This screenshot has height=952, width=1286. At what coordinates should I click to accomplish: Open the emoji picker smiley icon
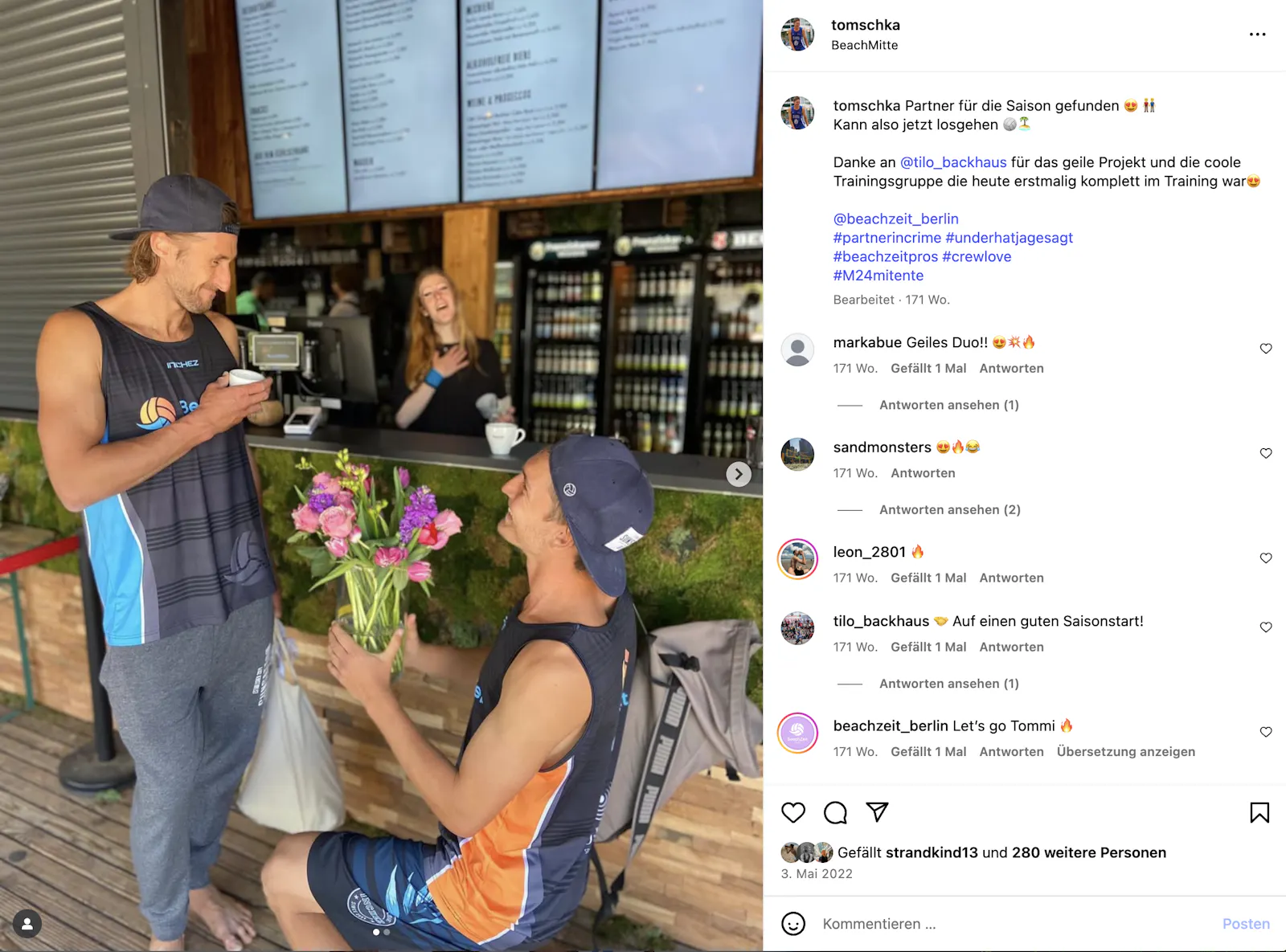793,924
